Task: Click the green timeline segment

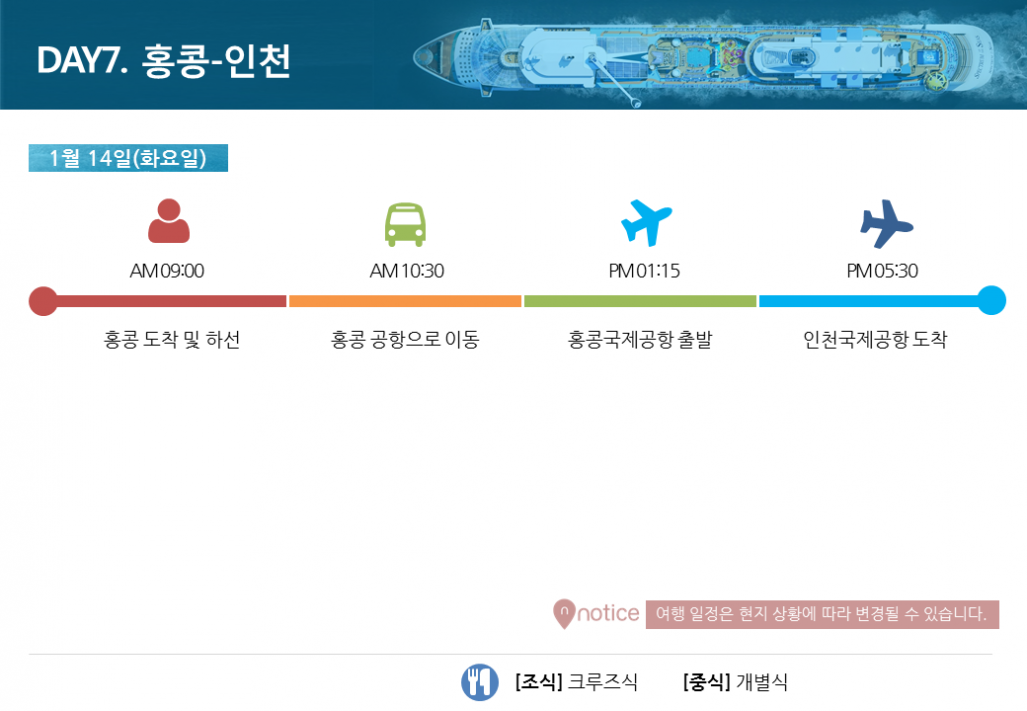Action: pos(640,301)
